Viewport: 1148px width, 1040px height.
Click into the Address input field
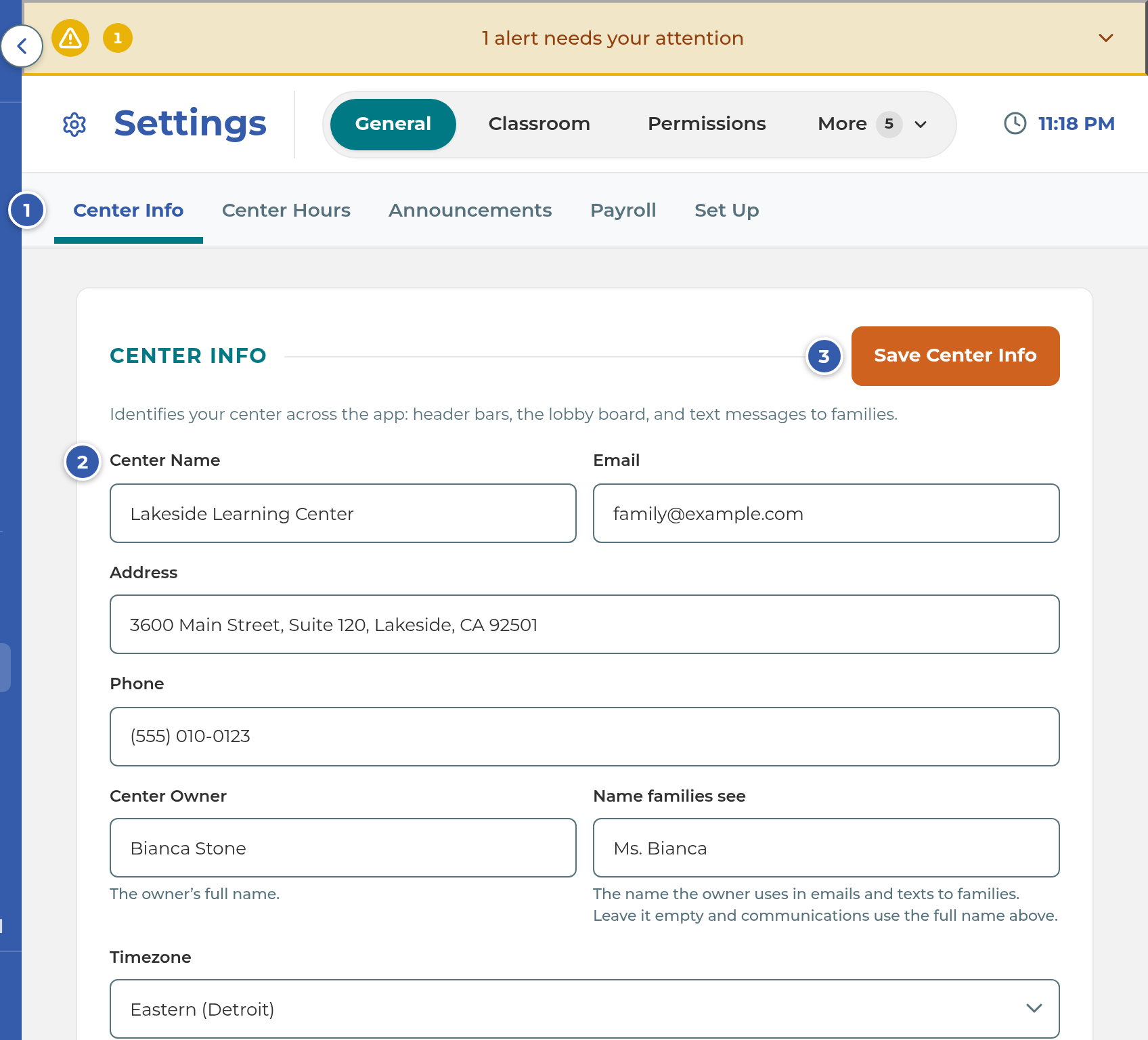coord(585,624)
